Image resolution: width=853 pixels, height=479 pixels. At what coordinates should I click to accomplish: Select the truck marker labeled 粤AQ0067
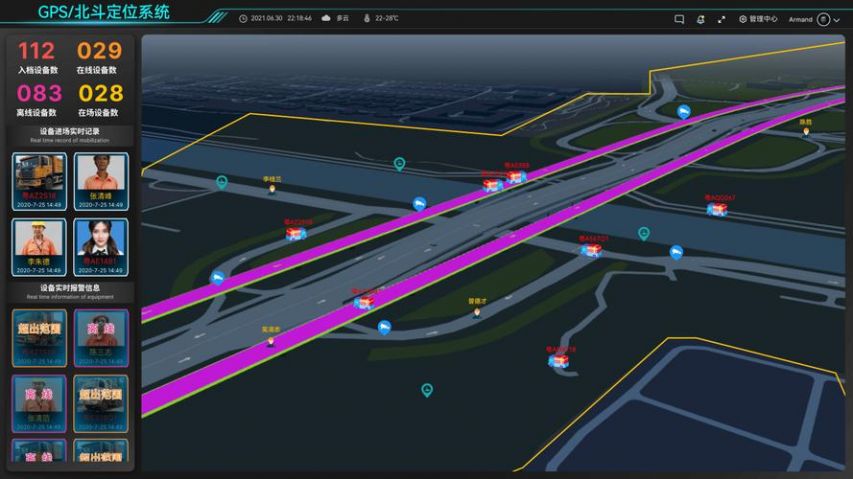717,209
